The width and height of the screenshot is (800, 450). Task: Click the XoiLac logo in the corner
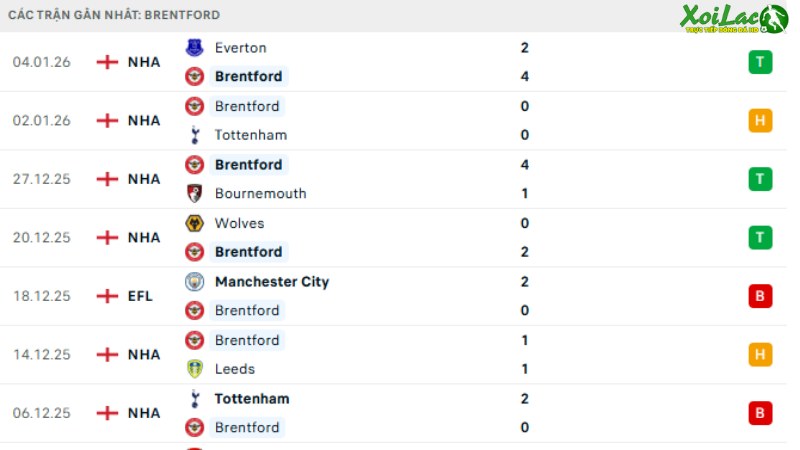coord(733,18)
